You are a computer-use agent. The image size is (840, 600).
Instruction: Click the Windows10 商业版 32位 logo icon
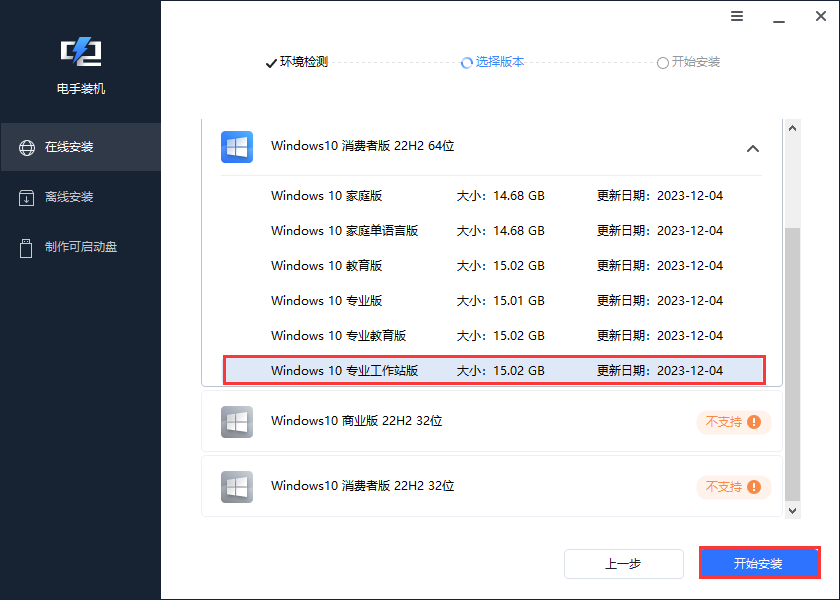pos(237,422)
